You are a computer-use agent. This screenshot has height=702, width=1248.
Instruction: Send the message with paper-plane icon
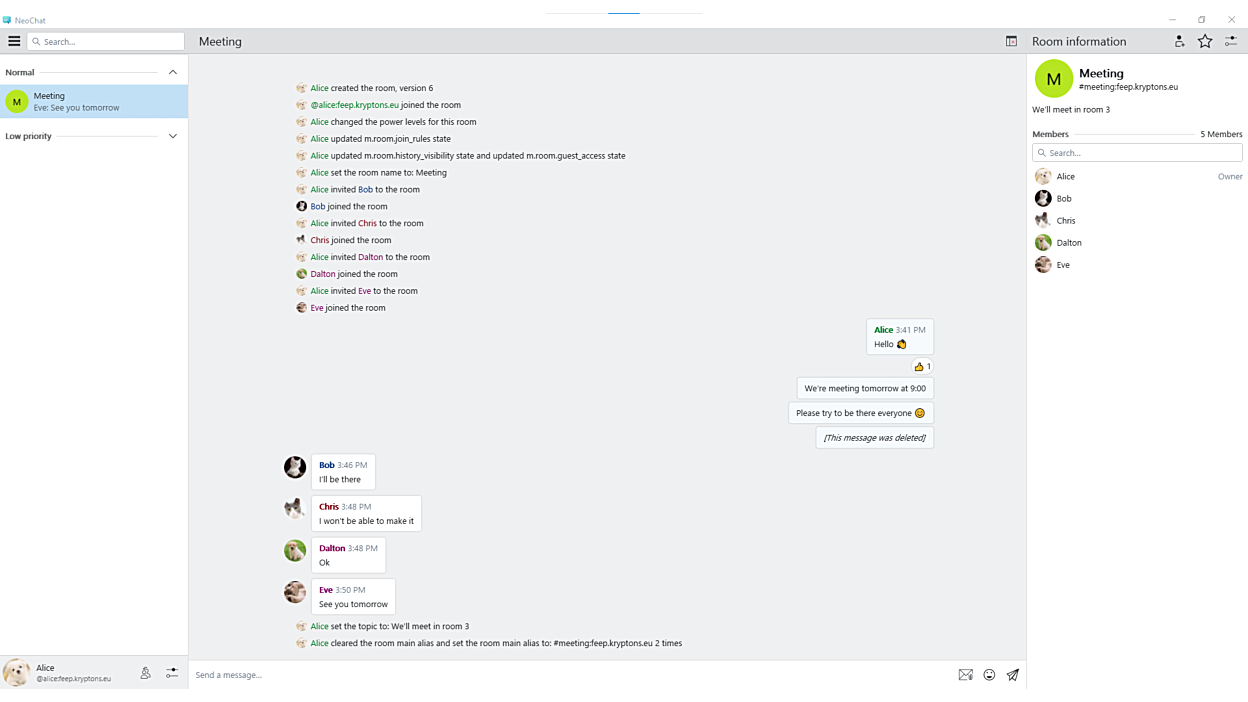1013,675
